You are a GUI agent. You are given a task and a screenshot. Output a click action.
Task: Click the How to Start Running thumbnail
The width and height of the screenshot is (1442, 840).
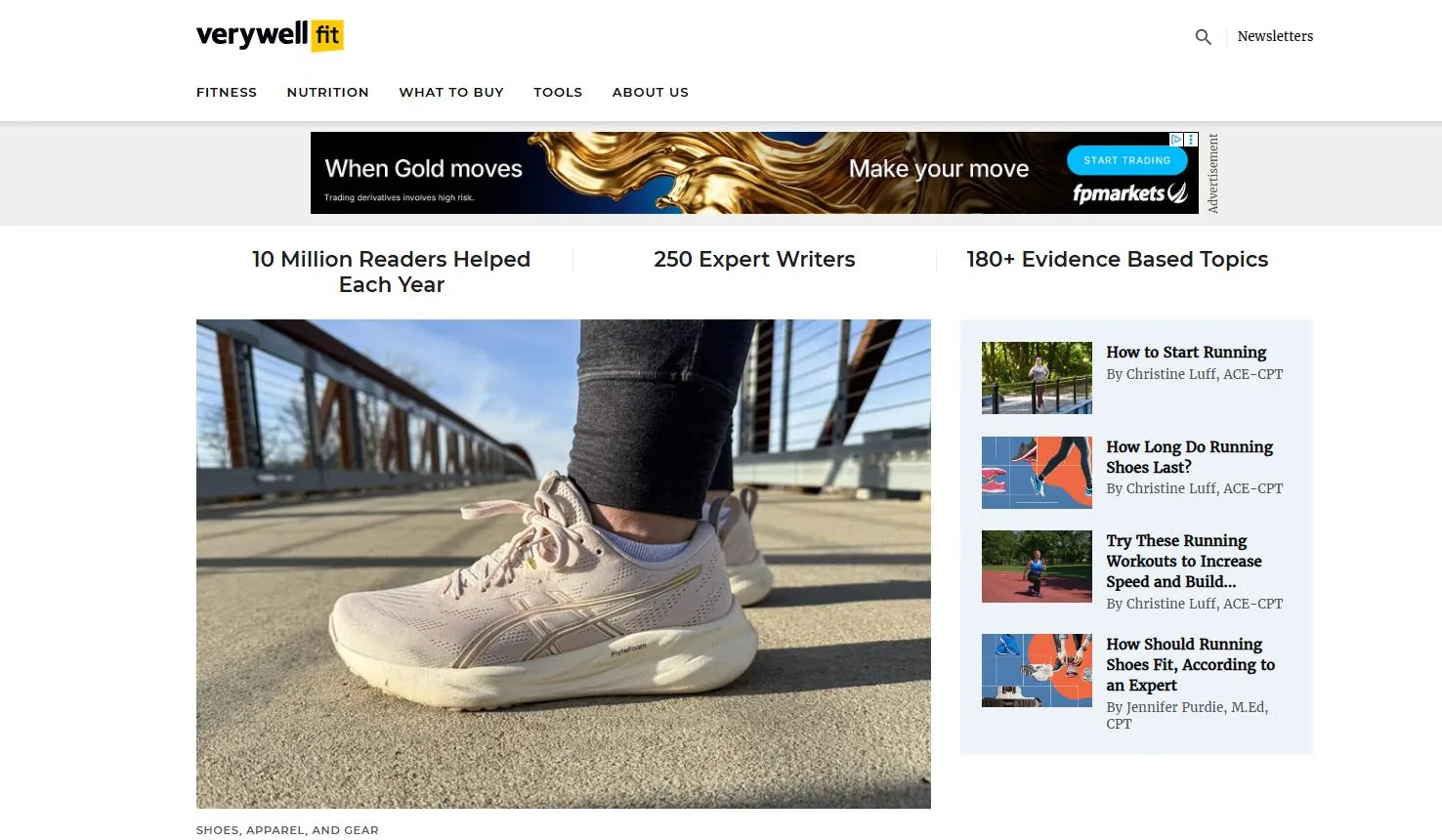coord(1037,378)
